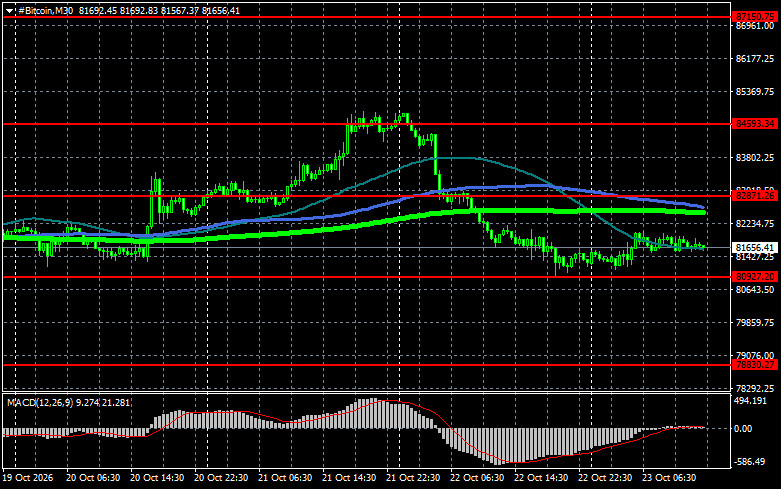Click the 86961.00 price axis label
Viewport: 781px width, 489px height.
point(755,26)
